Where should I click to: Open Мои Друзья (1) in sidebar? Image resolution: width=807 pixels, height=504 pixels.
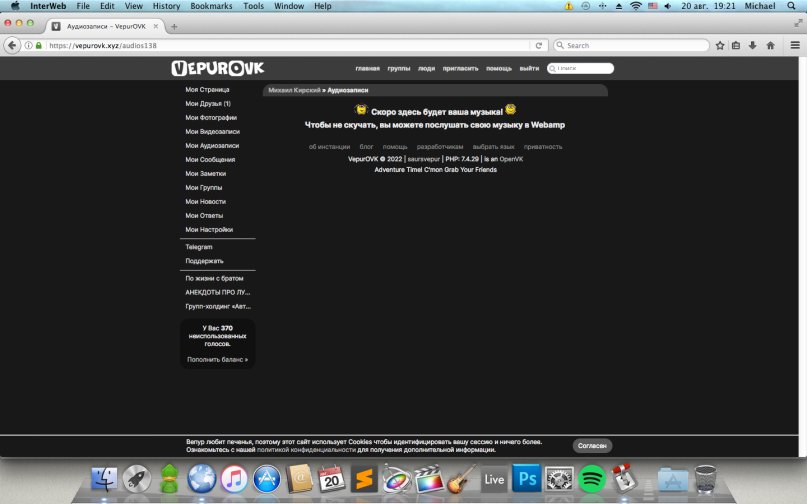[x=208, y=103]
